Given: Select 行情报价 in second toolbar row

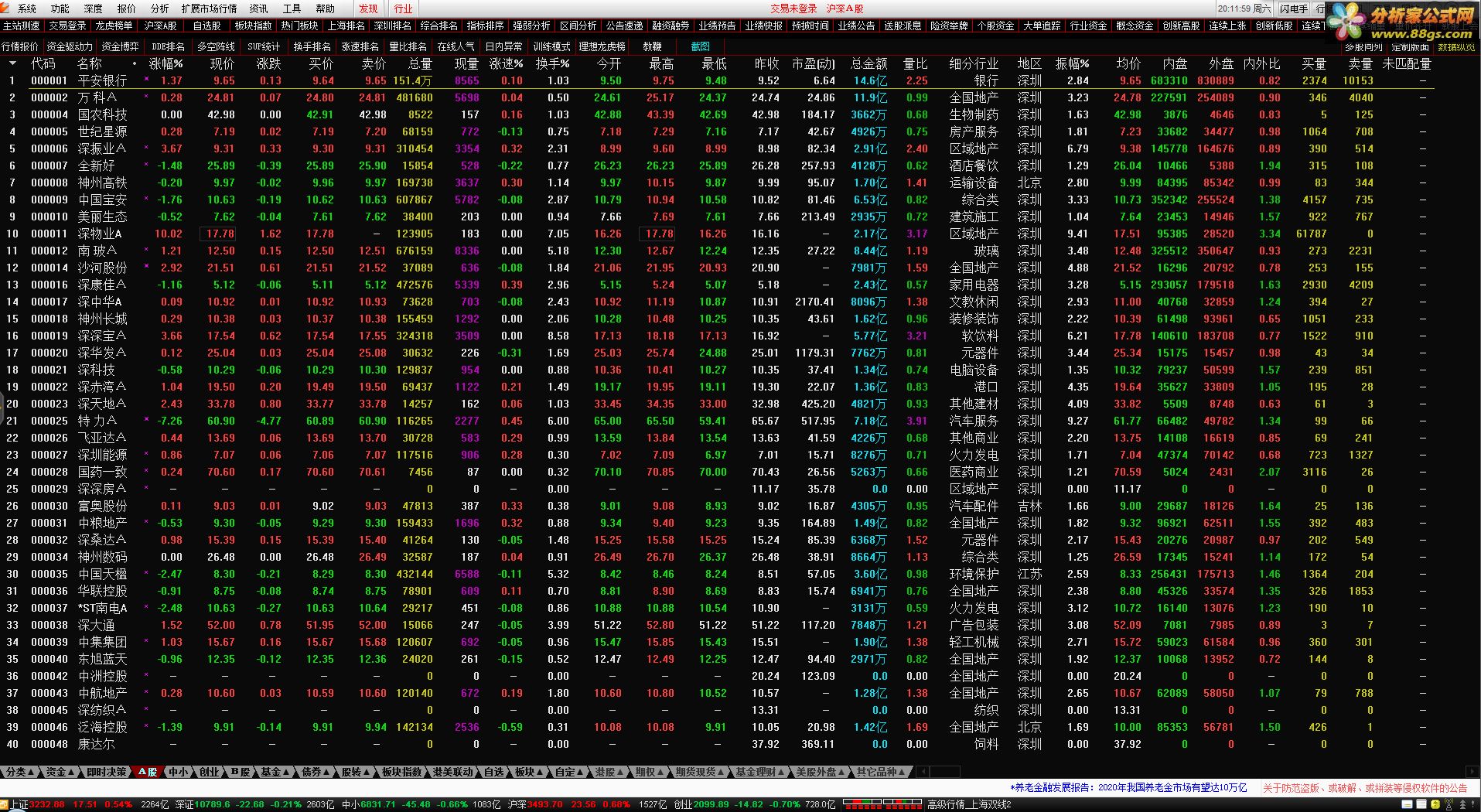Looking at the screenshot, I should click(20, 46).
